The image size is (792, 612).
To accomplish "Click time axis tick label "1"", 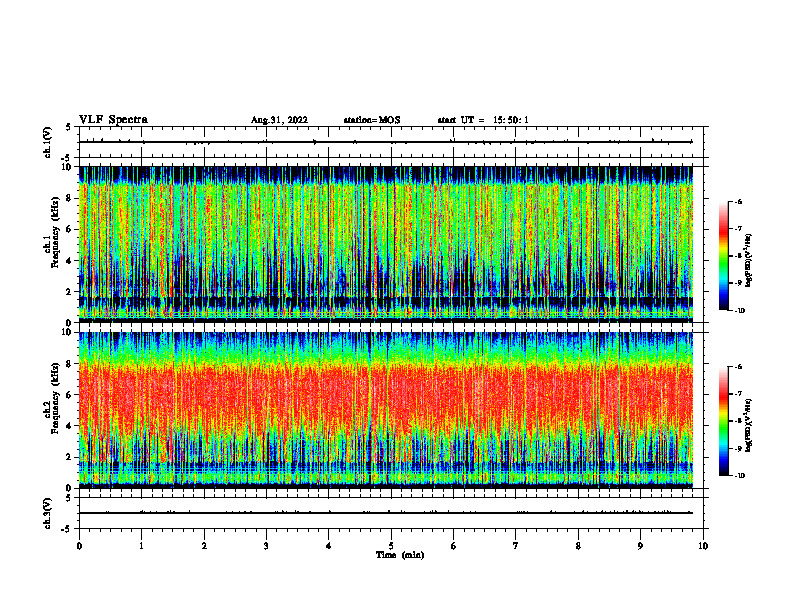I will coord(141,546).
